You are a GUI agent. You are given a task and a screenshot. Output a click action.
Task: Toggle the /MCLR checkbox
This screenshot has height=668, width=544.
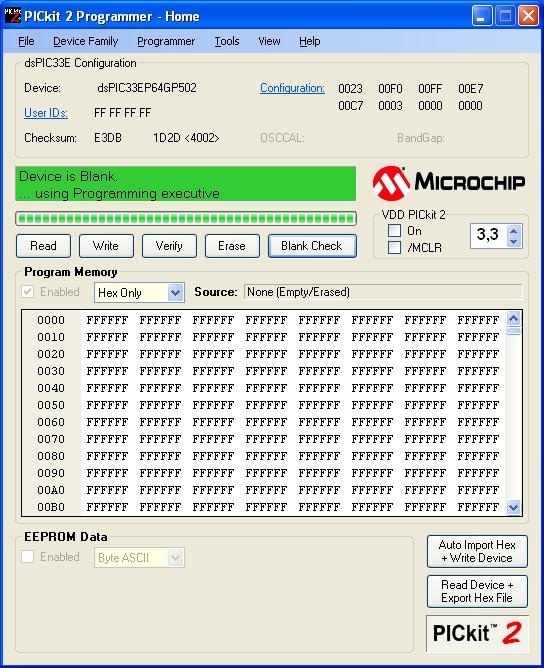[x=394, y=247]
